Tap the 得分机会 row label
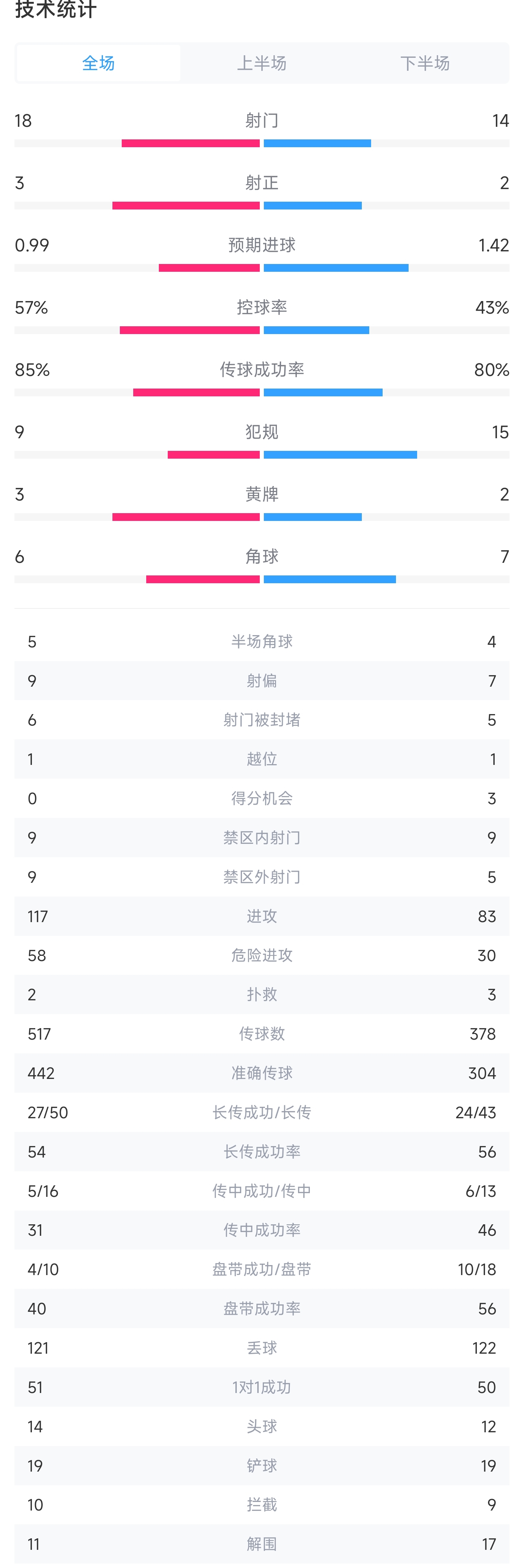The image size is (524, 1568). coord(261,799)
